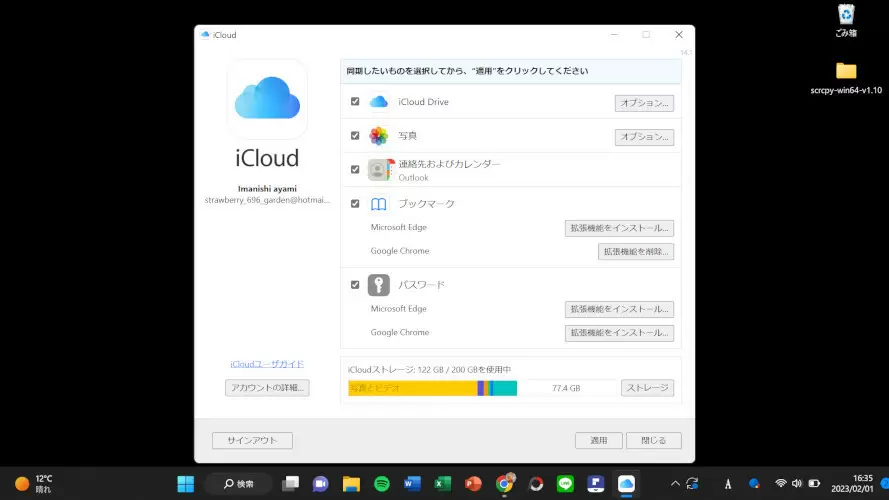Open Photos options (オプション) button
Screen dimensions: 889x500
pos(643,137)
